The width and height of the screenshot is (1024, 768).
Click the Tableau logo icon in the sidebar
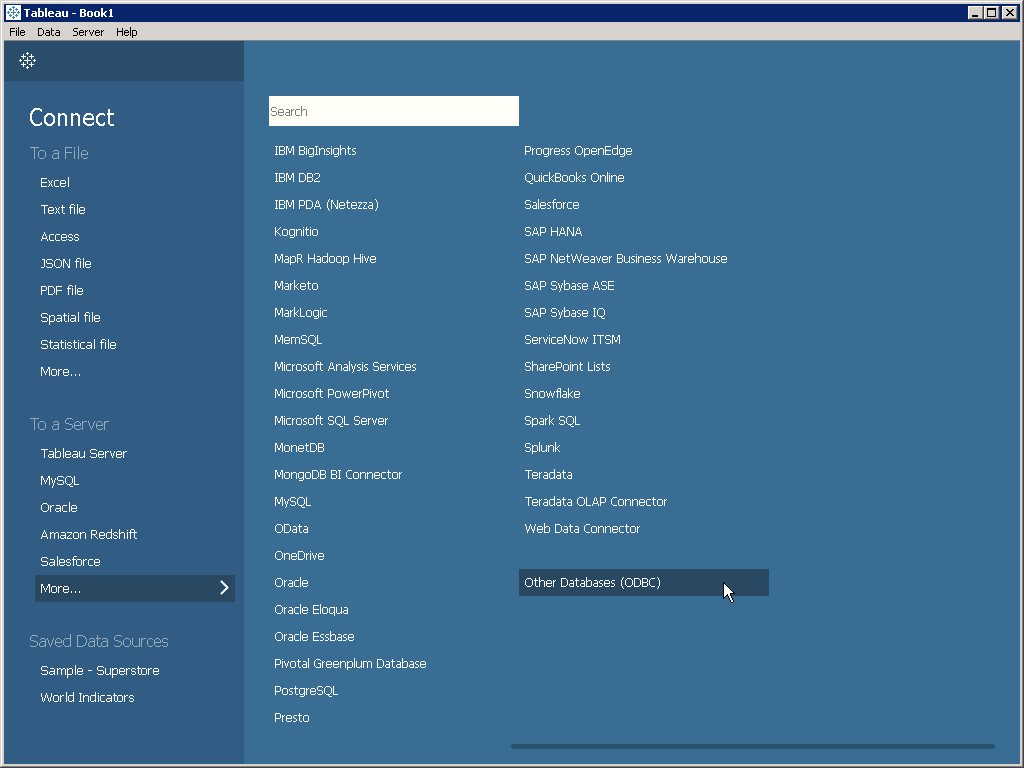[x=28, y=61]
